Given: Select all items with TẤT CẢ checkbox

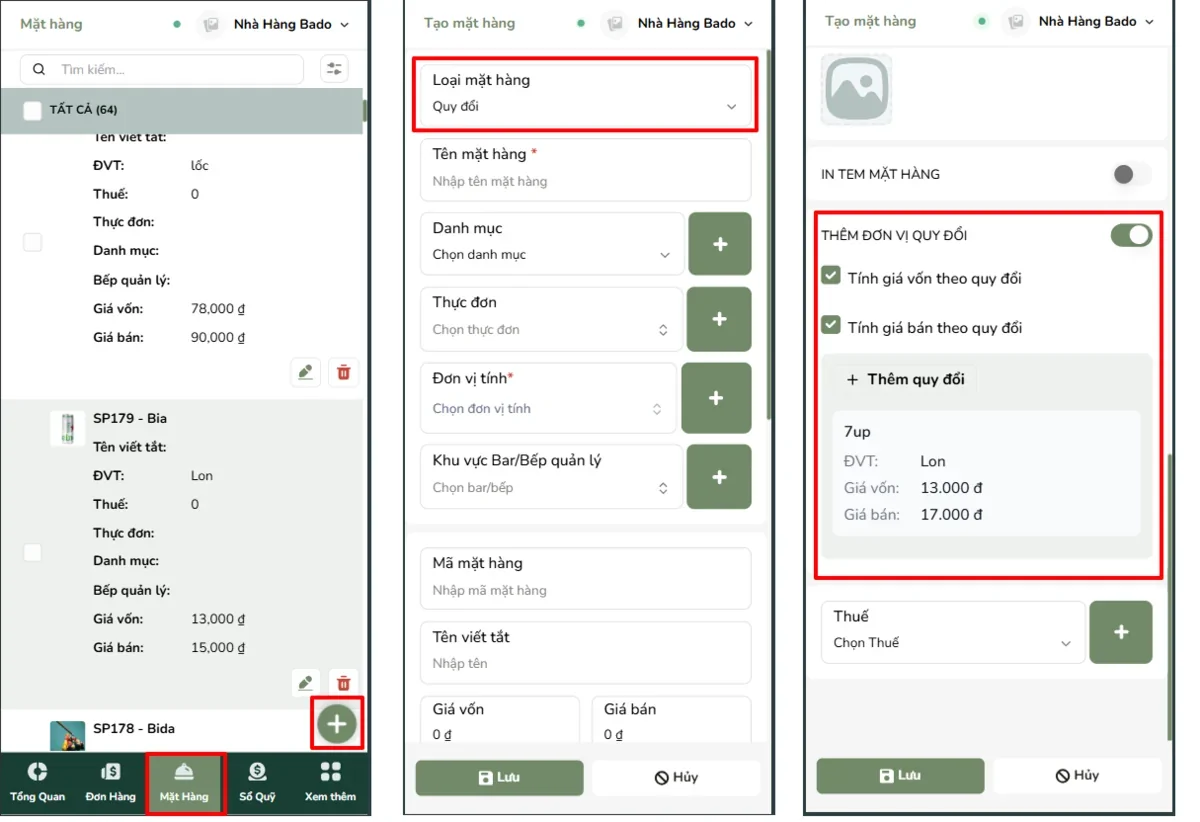Looking at the screenshot, I should (33, 110).
